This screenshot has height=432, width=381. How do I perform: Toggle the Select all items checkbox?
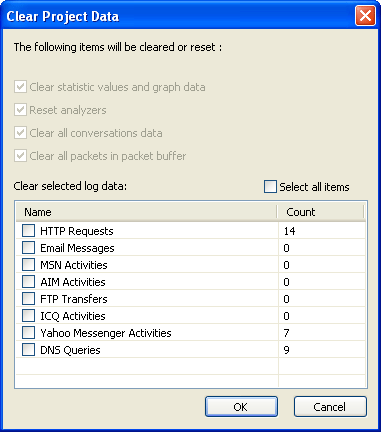tap(270, 187)
